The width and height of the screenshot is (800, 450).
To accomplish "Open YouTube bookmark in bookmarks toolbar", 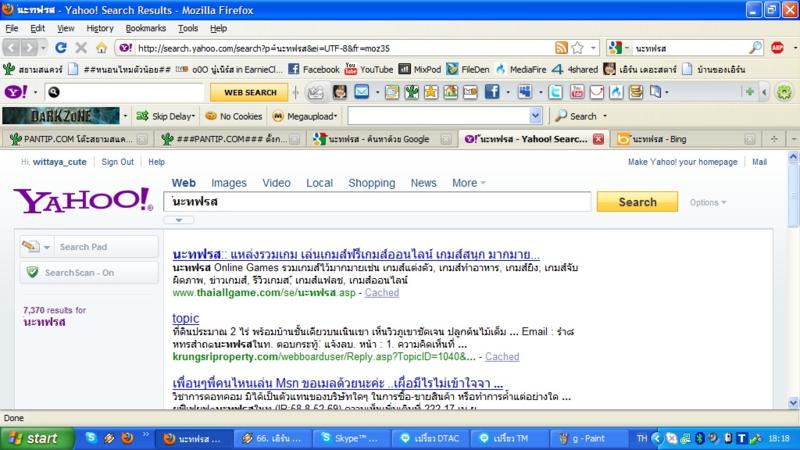I will [x=369, y=69].
